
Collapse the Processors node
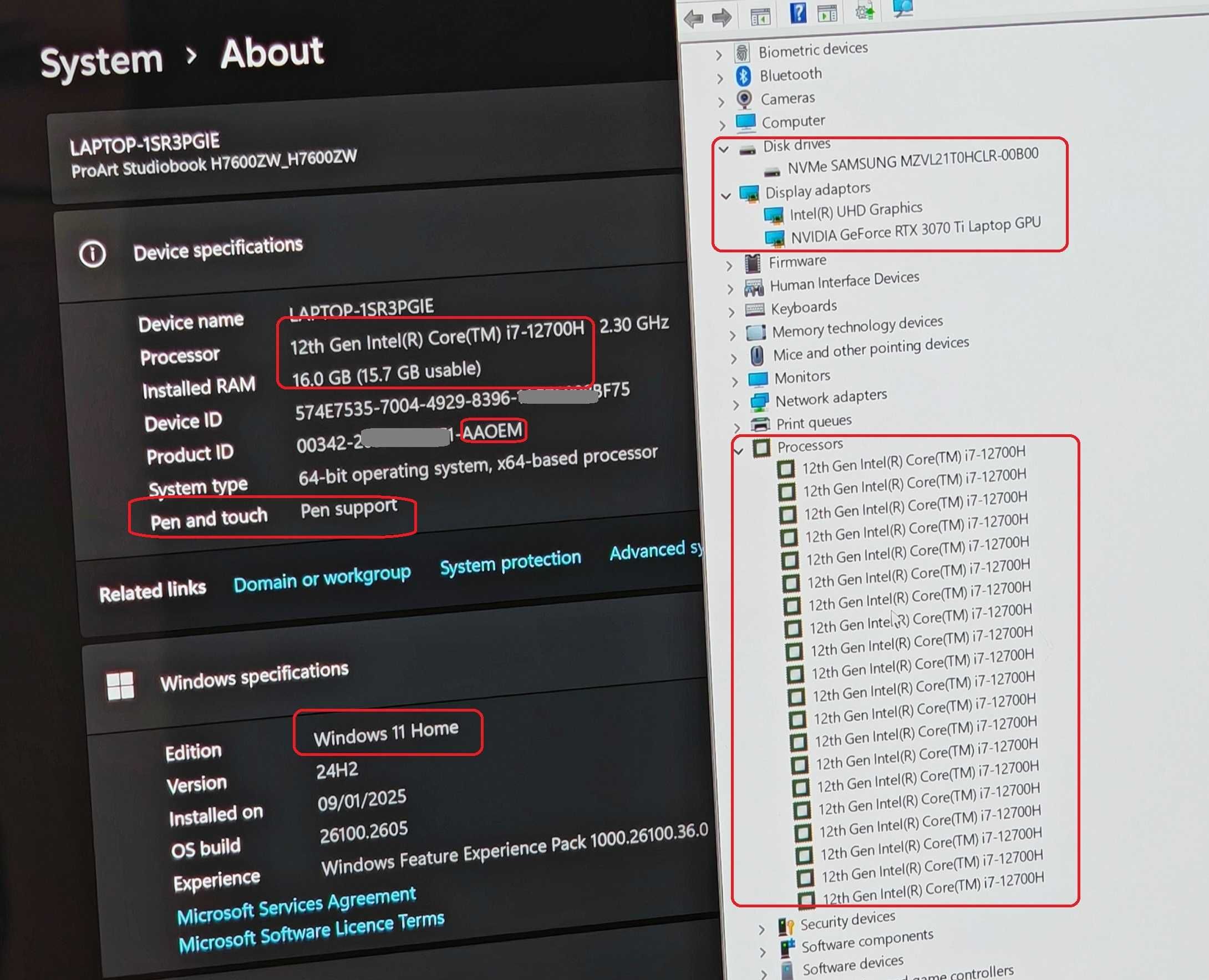pos(739,451)
